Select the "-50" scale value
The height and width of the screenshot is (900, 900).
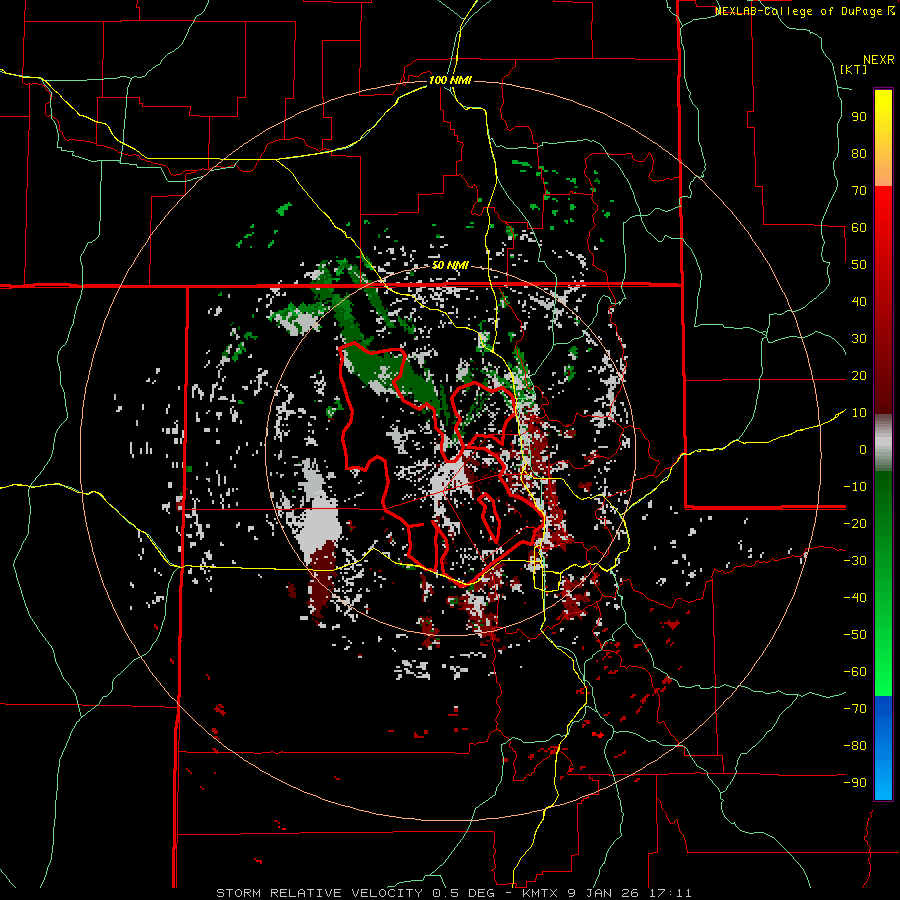point(855,635)
